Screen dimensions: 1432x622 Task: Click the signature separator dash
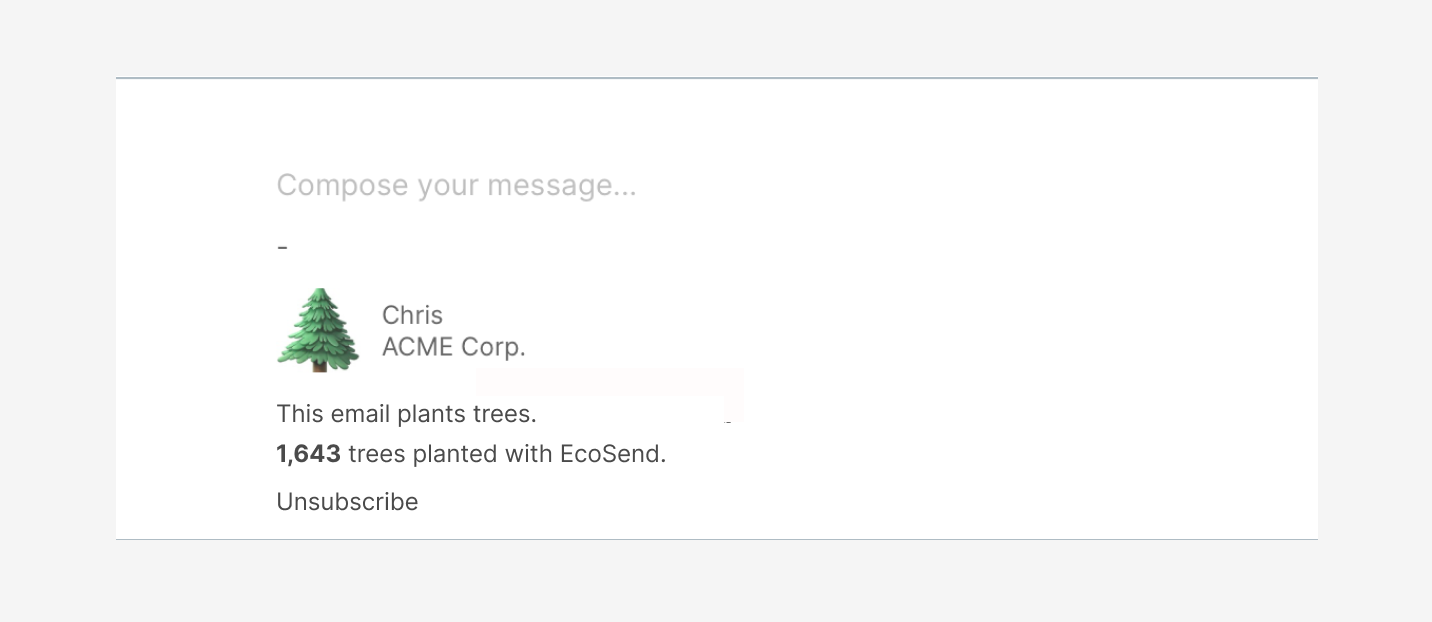click(282, 246)
